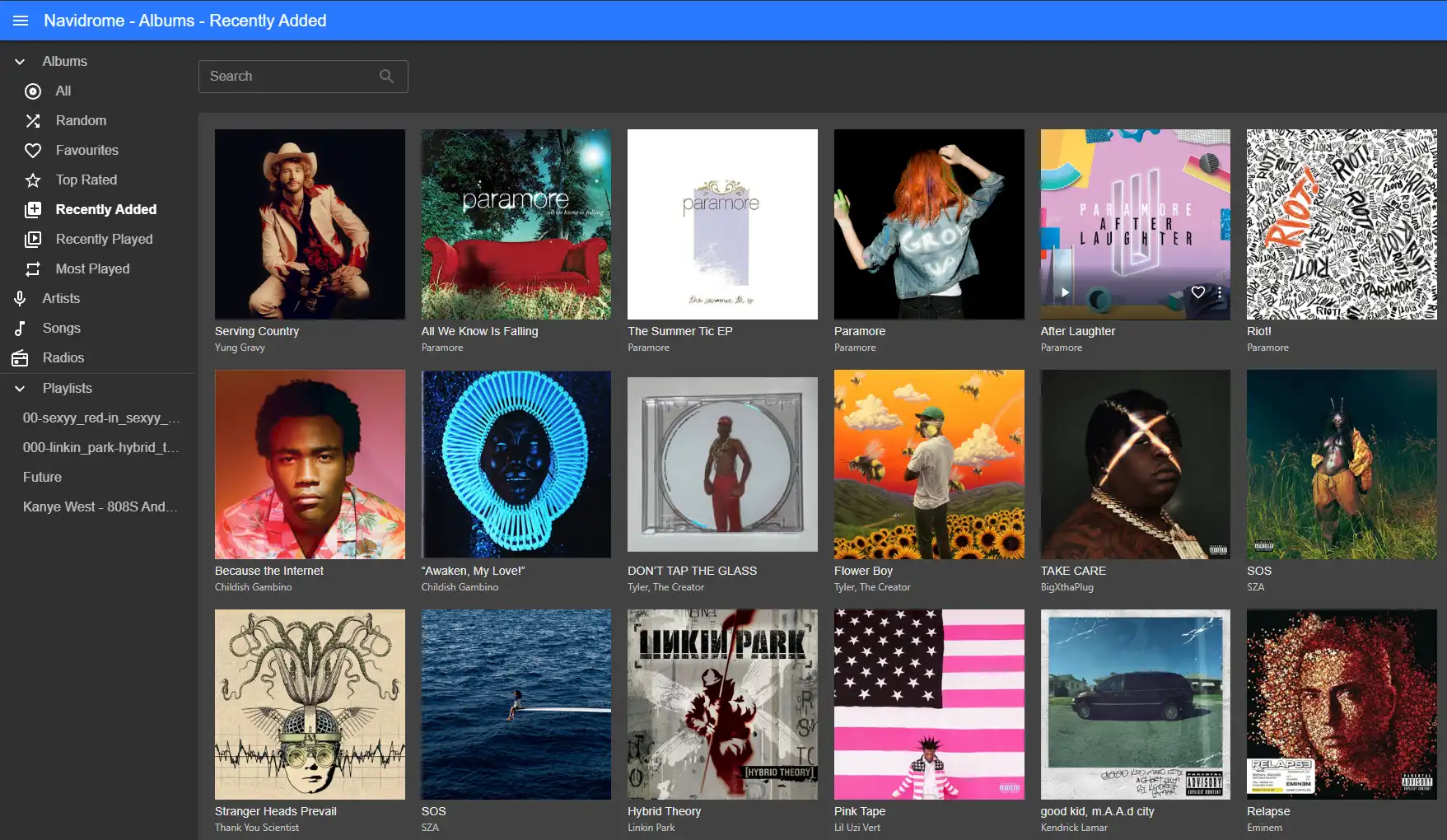Click the search magnifier icon
This screenshot has height=840, width=1447.
coord(386,77)
